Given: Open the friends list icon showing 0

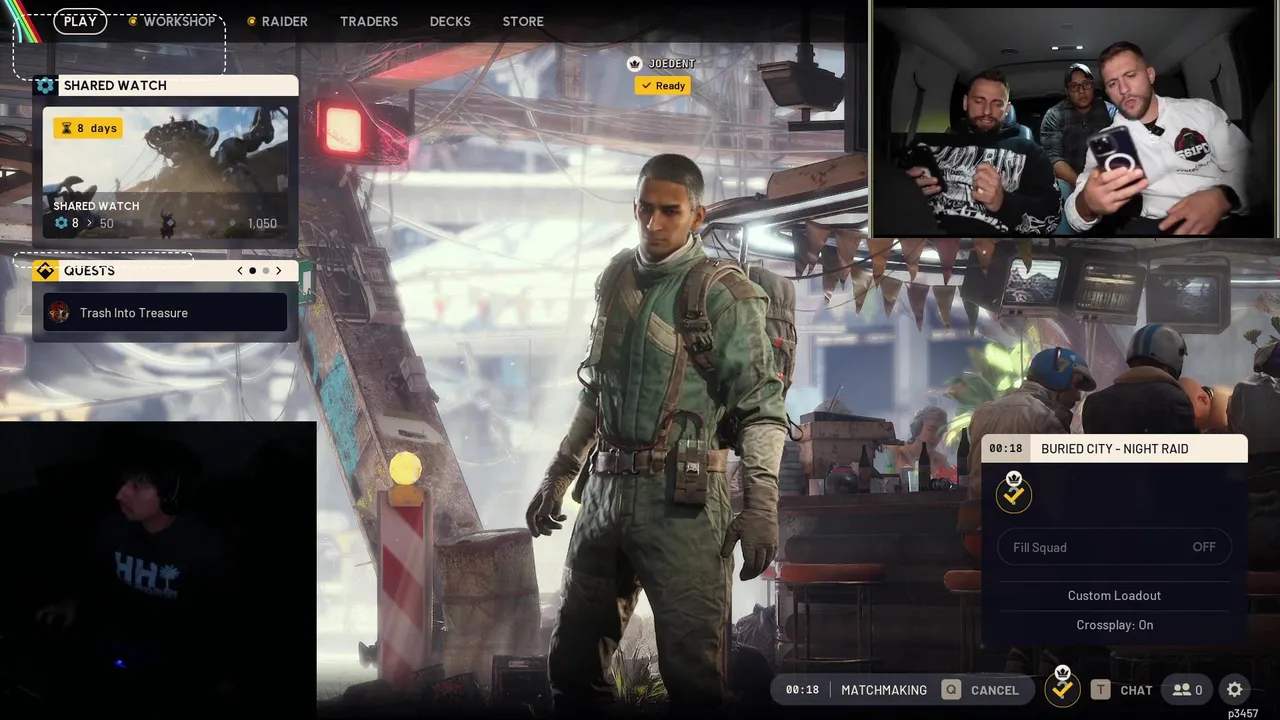Looking at the screenshot, I should (1188, 690).
